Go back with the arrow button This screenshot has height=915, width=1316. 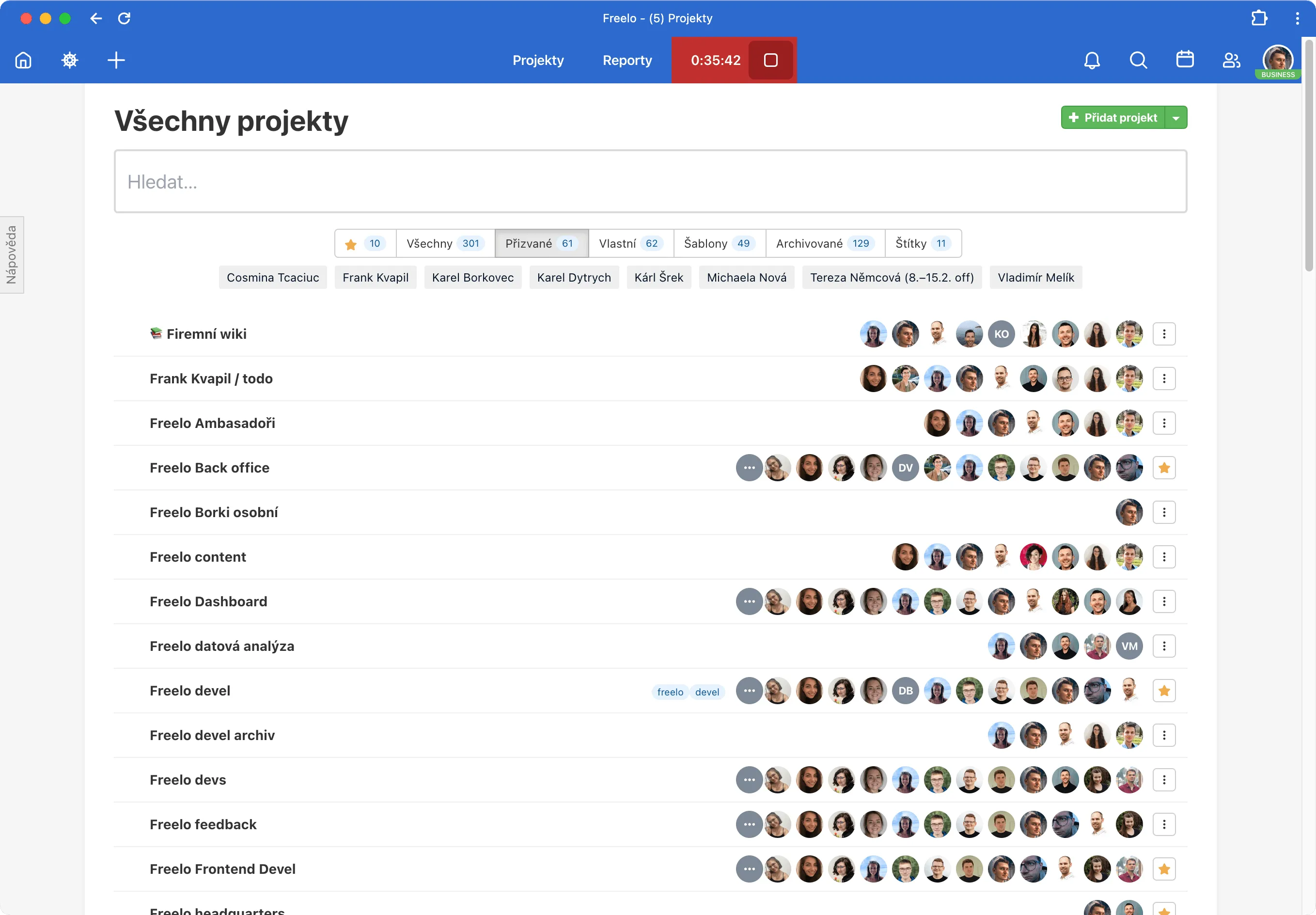(96, 18)
